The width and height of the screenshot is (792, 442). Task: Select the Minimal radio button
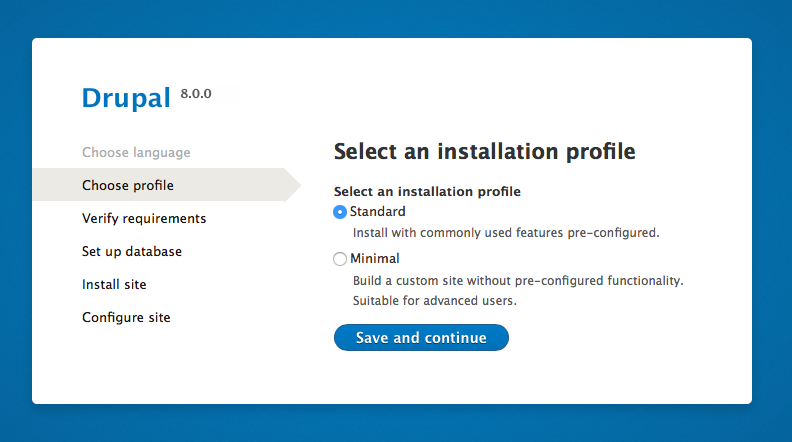pos(340,259)
